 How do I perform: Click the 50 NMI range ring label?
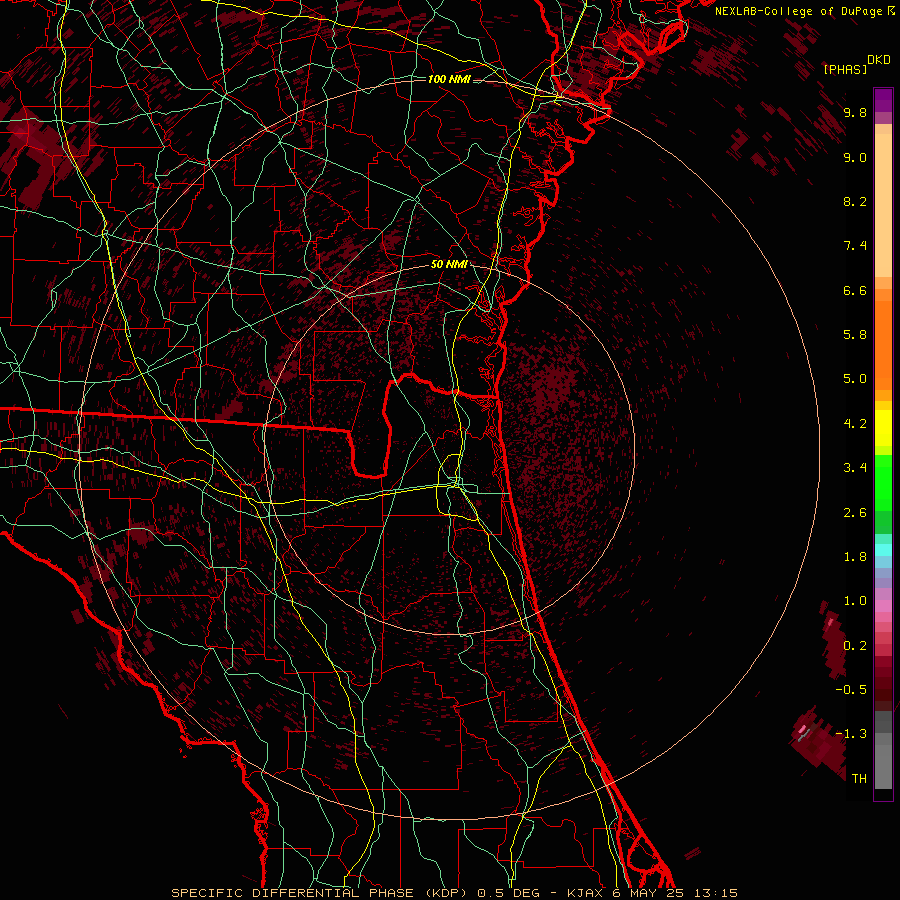[x=449, y=264]
